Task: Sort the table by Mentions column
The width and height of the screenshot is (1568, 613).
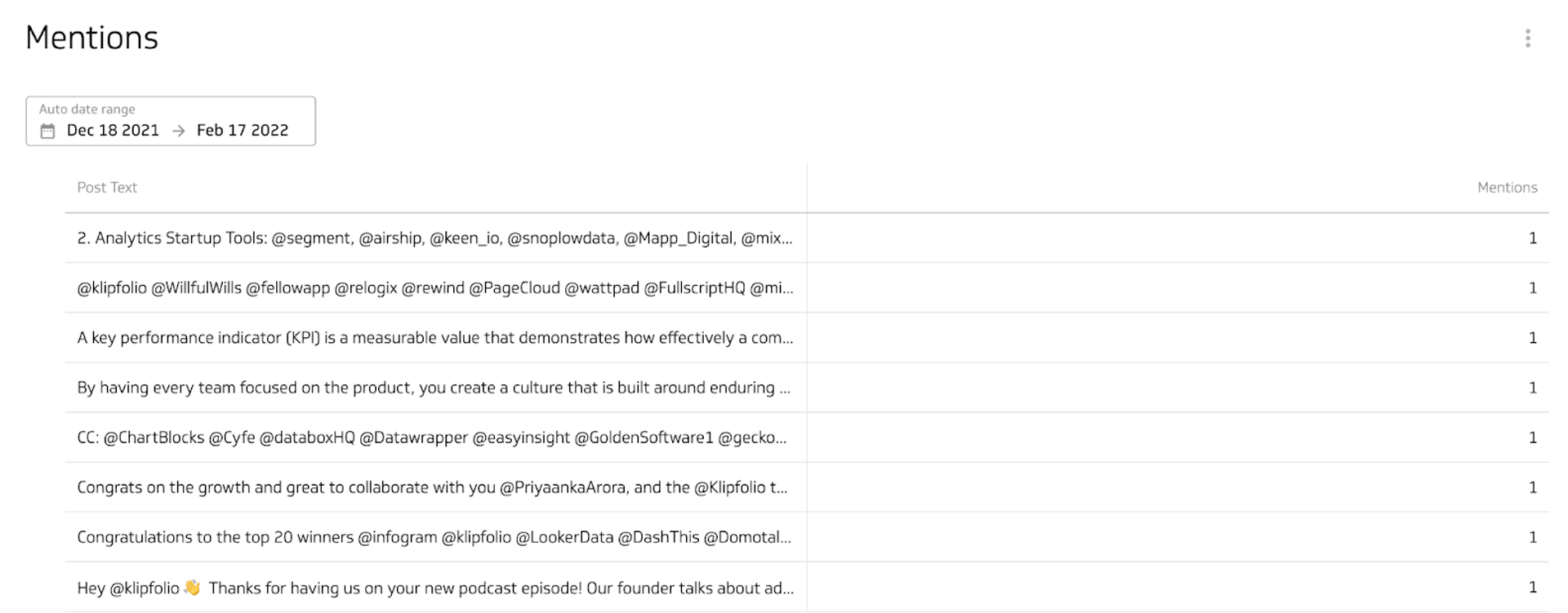Action: (1507, 187)
